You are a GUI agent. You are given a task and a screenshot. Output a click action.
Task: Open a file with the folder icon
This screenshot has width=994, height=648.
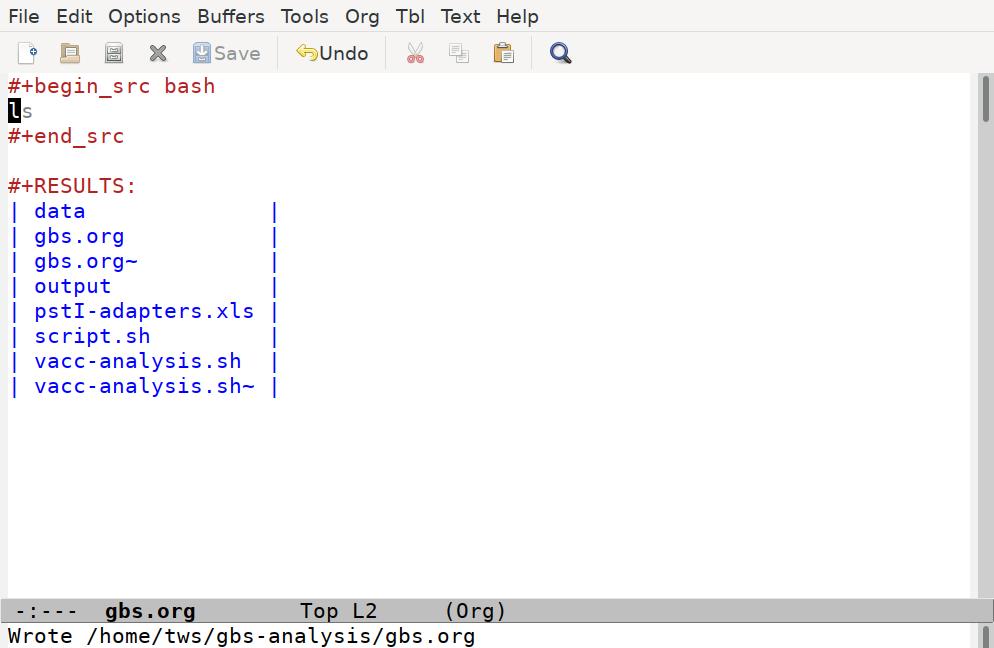[70, 53]
